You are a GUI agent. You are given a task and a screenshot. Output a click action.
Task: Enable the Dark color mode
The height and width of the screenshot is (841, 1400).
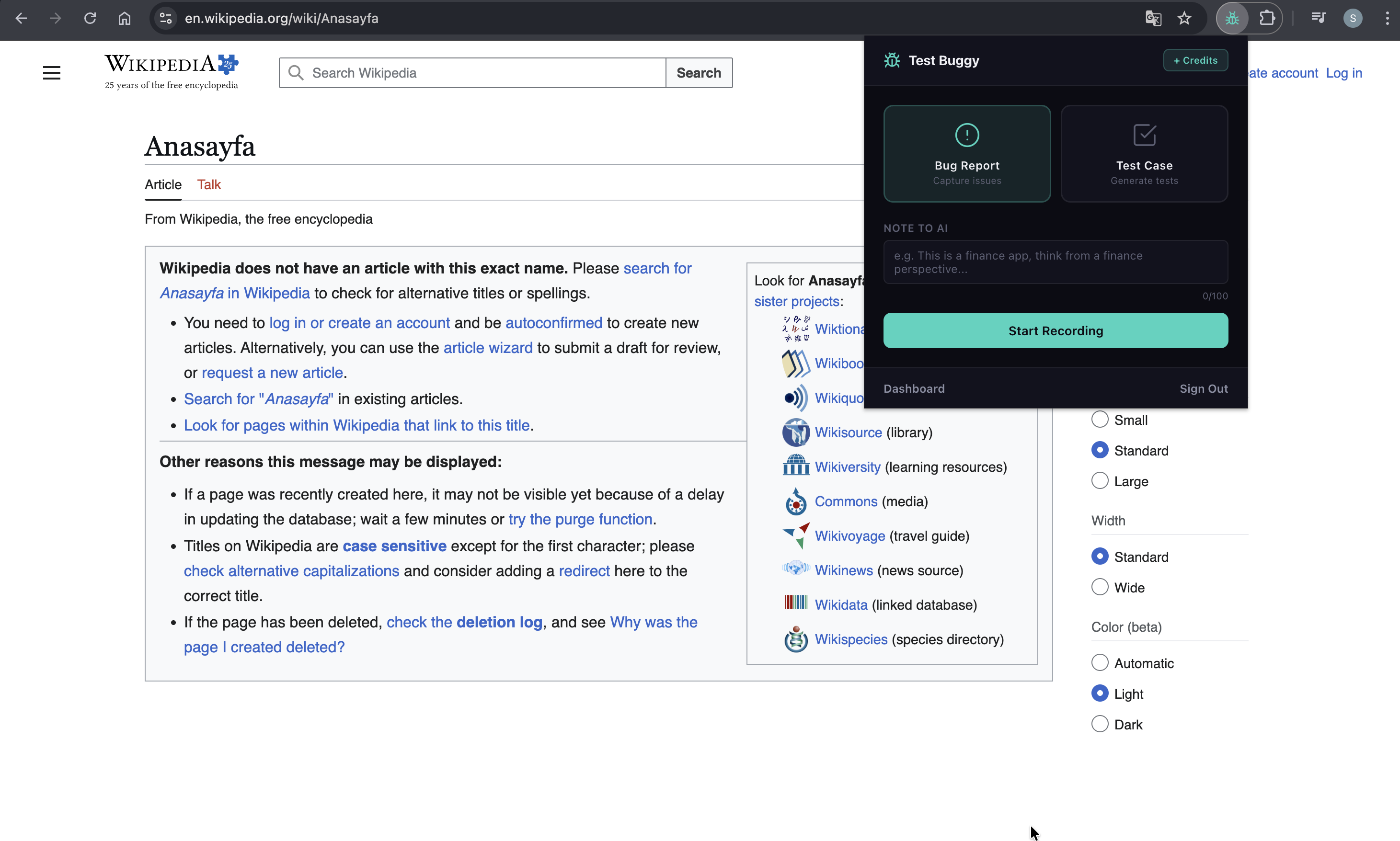click(x=1100, y=724)
